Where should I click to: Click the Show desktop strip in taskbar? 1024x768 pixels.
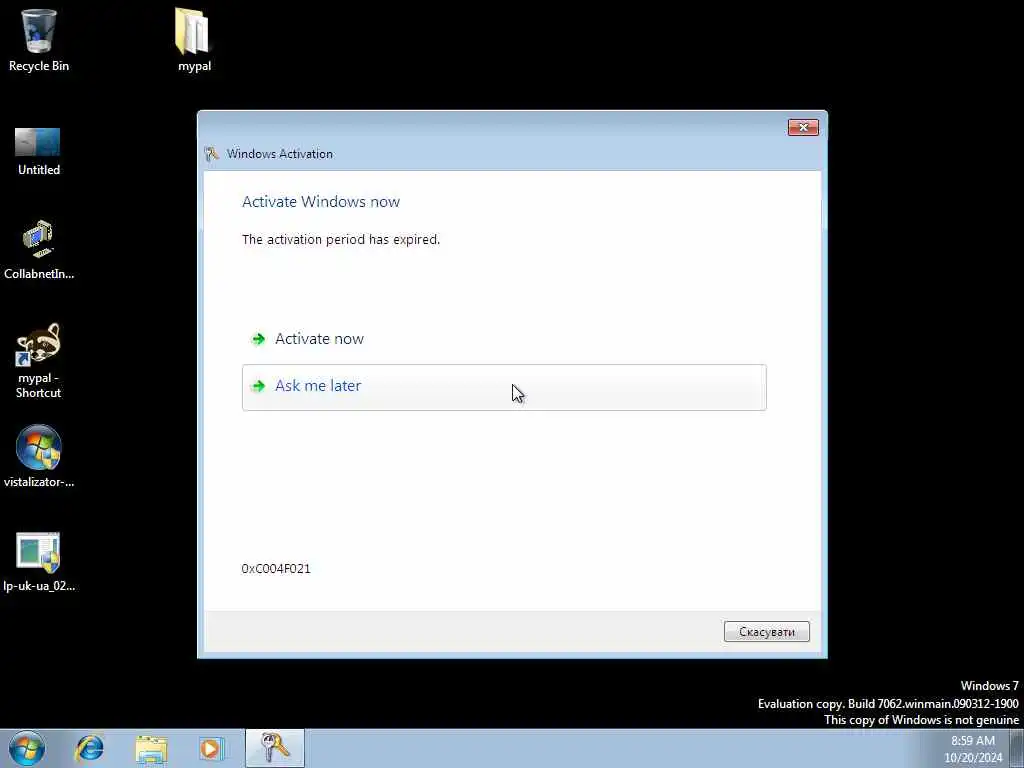point(1017,748)
